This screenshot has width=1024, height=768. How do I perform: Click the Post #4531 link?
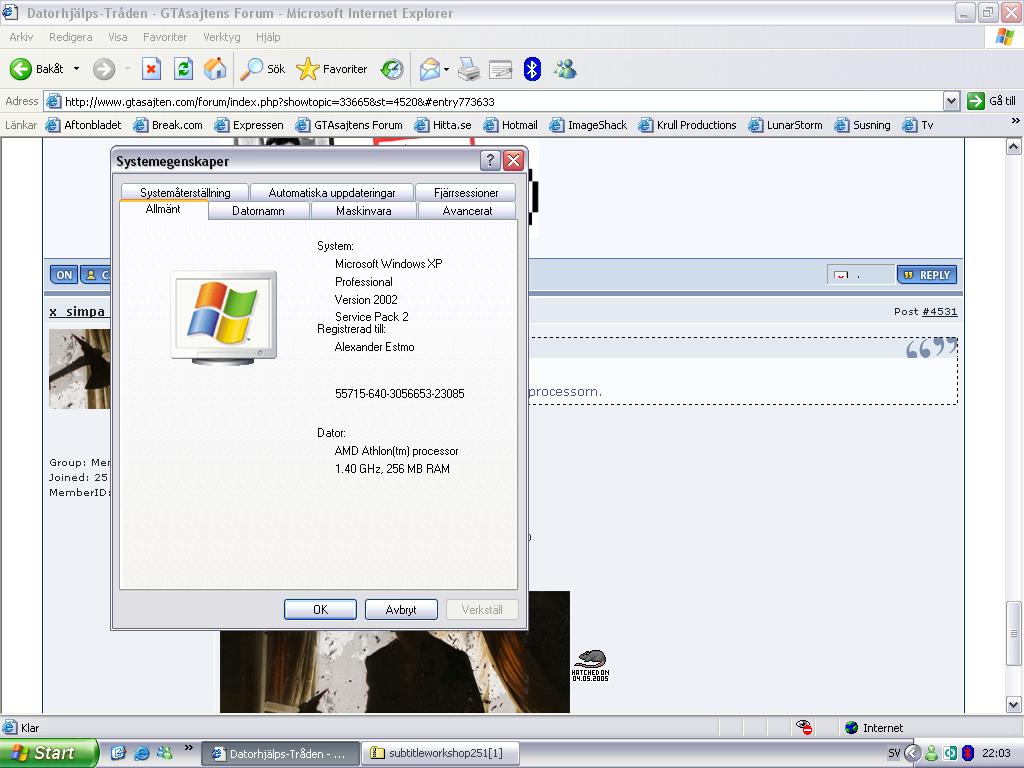click(939, 312)
